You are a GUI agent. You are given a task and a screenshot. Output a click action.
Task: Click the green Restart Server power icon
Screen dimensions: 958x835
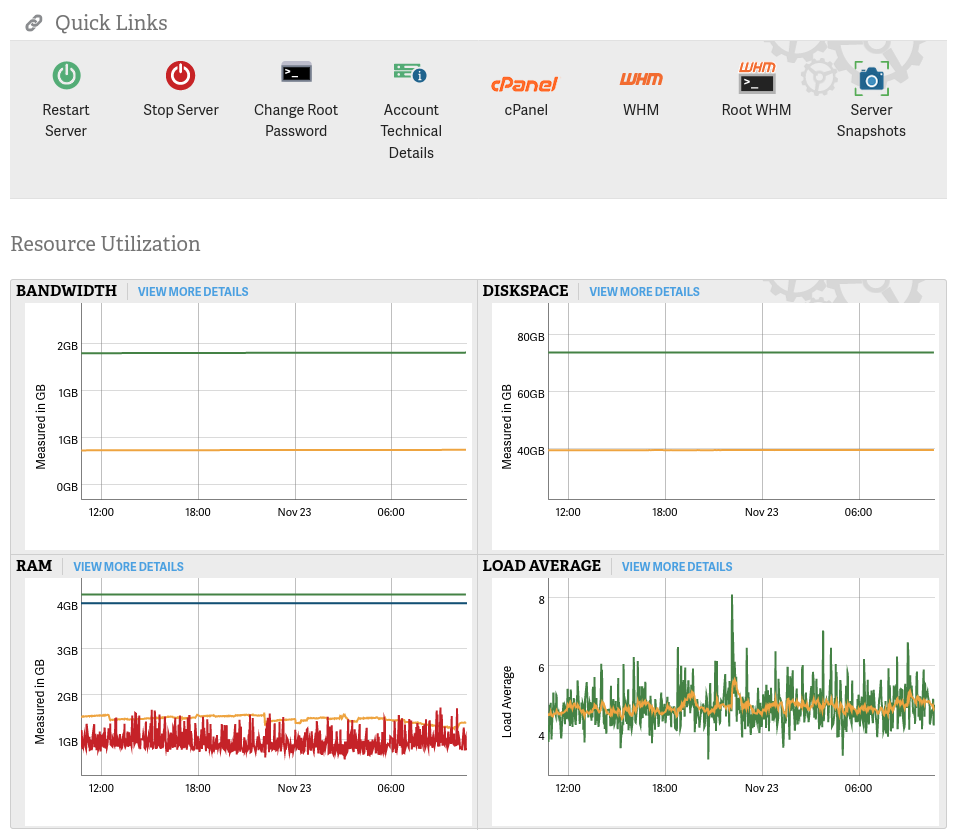(x=66, y=75)
